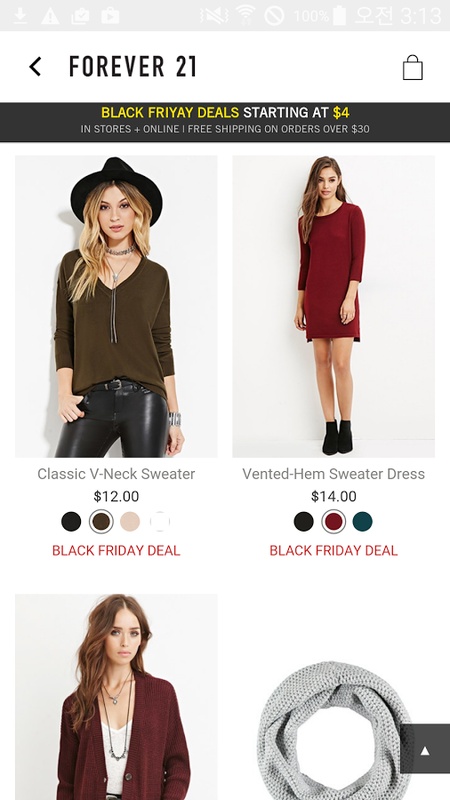
Task: Select black swatch for Sweater Dress
Action: pyautogui.click(x=304, y=521)
